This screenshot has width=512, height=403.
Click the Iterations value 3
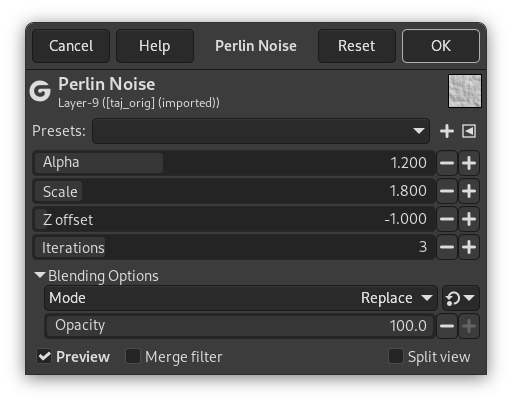423,247
